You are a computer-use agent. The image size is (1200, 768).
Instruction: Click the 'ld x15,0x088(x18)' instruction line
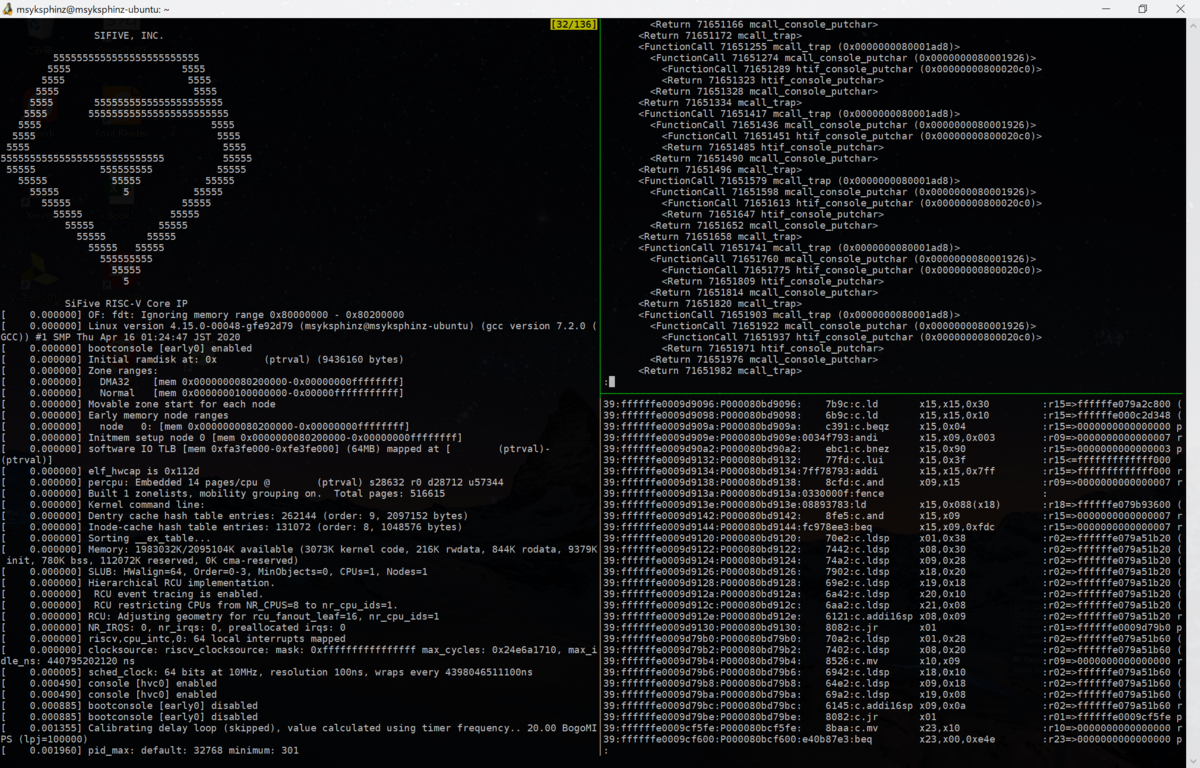891,505
